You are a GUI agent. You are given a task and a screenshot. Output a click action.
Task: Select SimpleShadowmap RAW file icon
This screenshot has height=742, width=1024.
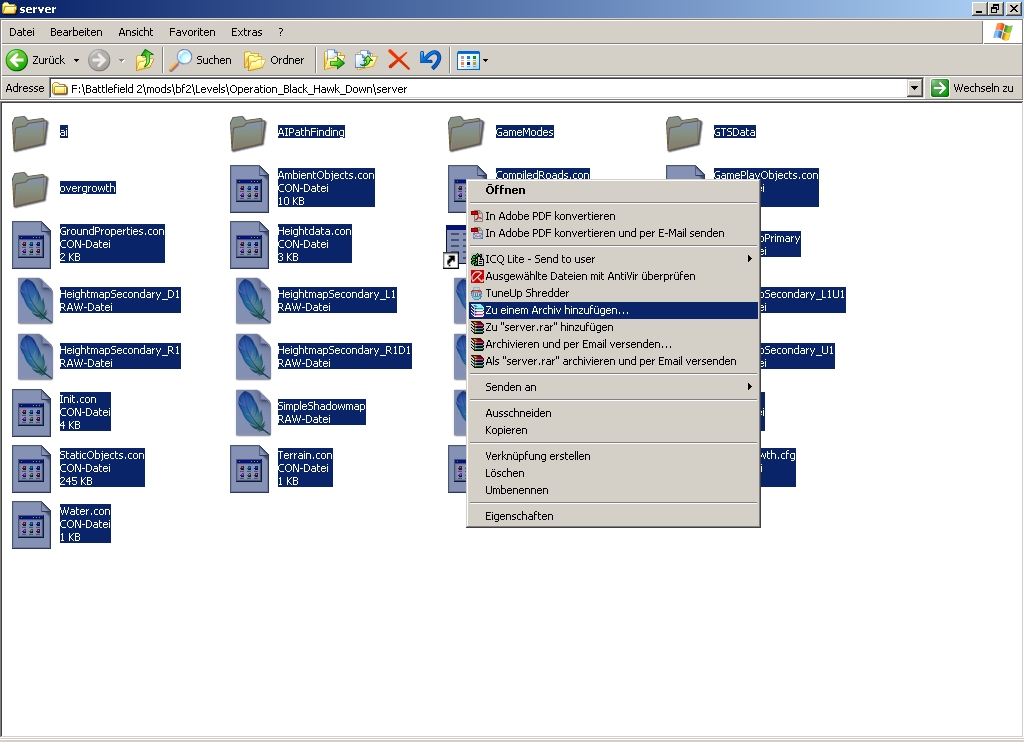(253, 413)
